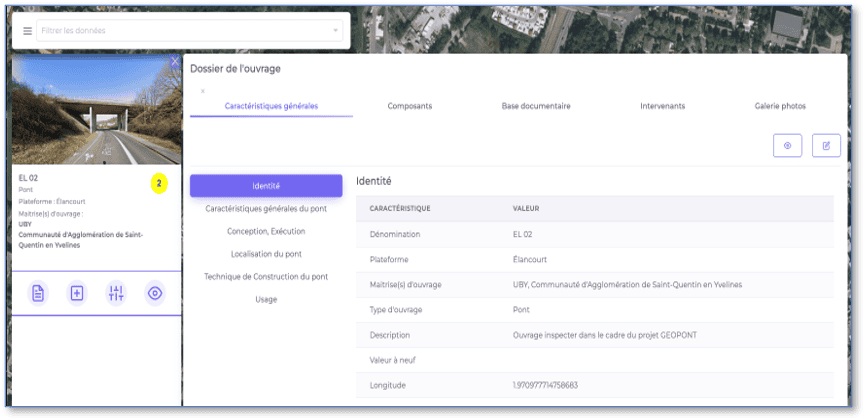Switch to the Composants tab
The width and height of the screenshot is (865, 420).
[409, 106]
